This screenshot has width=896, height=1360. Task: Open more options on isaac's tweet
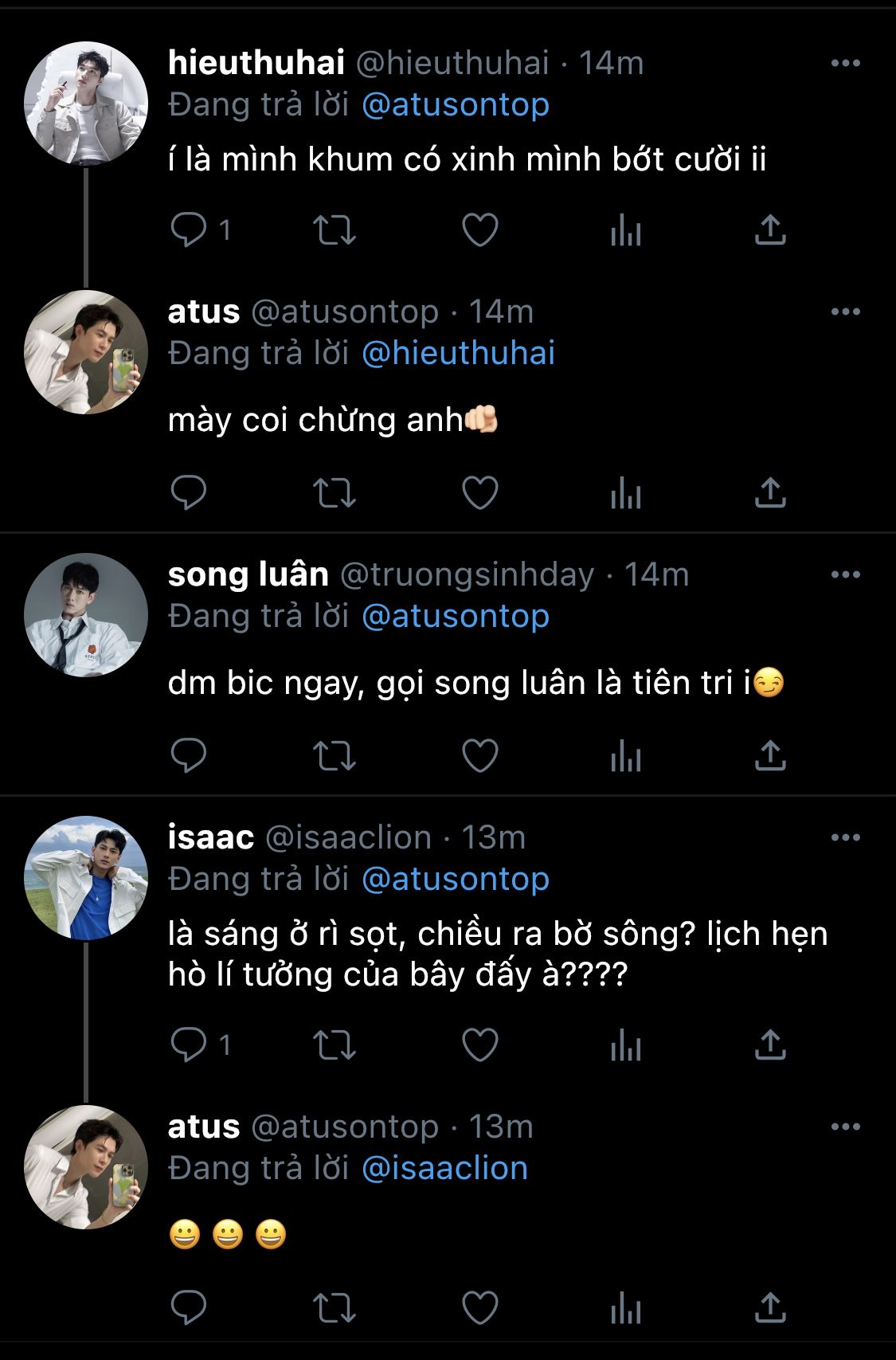tap(845, 837)
